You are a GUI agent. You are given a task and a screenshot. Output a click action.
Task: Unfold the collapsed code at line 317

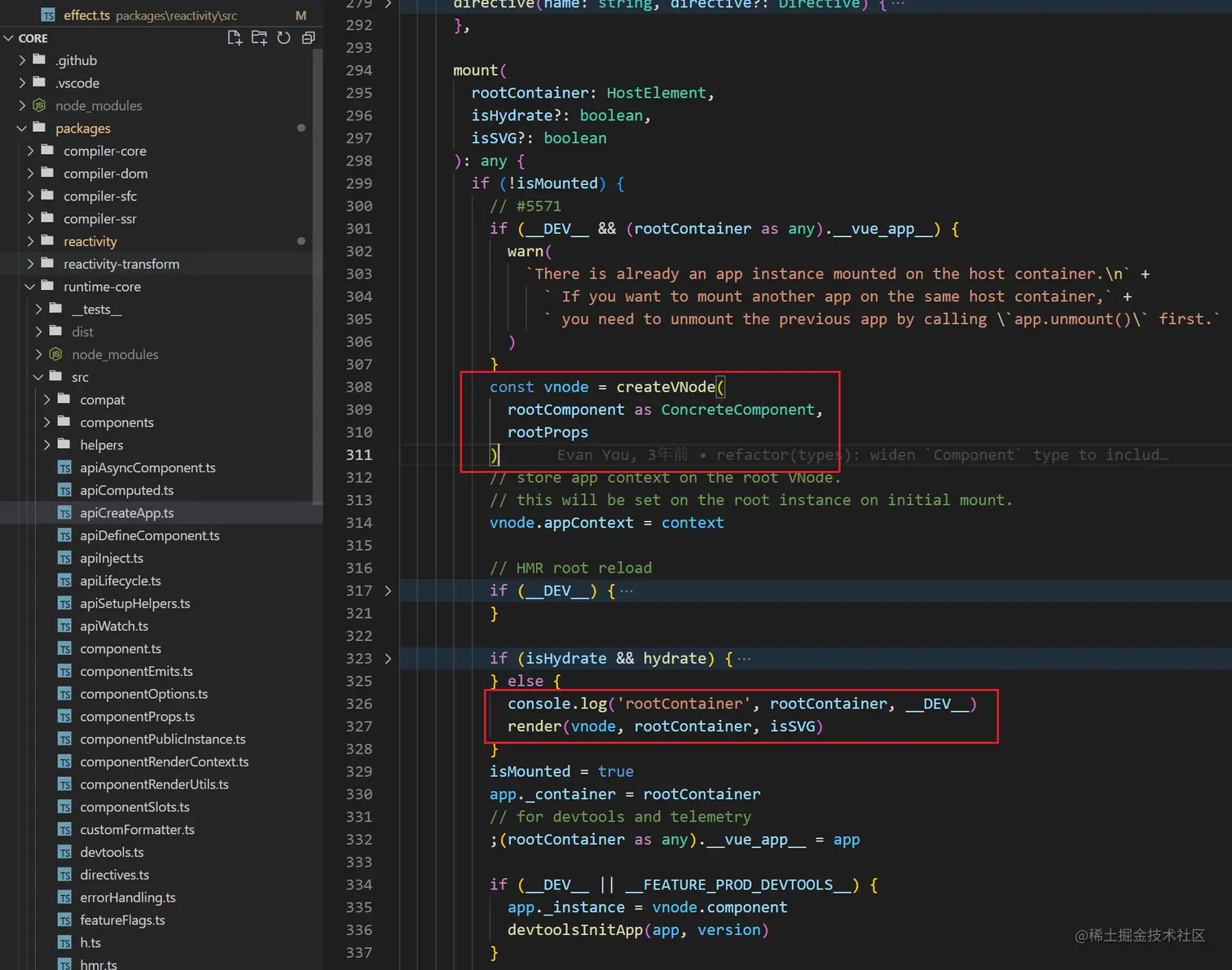click(388, 590)
